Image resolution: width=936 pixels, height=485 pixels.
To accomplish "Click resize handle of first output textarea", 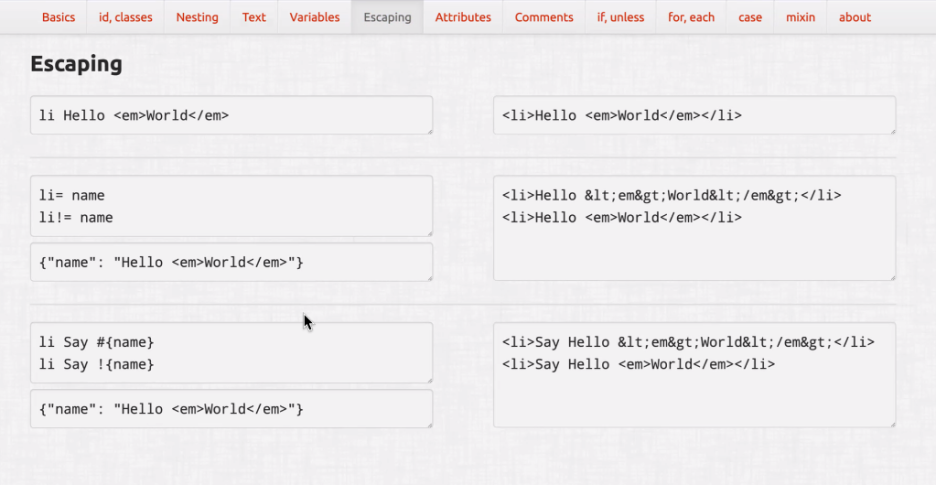I will 892,131.
